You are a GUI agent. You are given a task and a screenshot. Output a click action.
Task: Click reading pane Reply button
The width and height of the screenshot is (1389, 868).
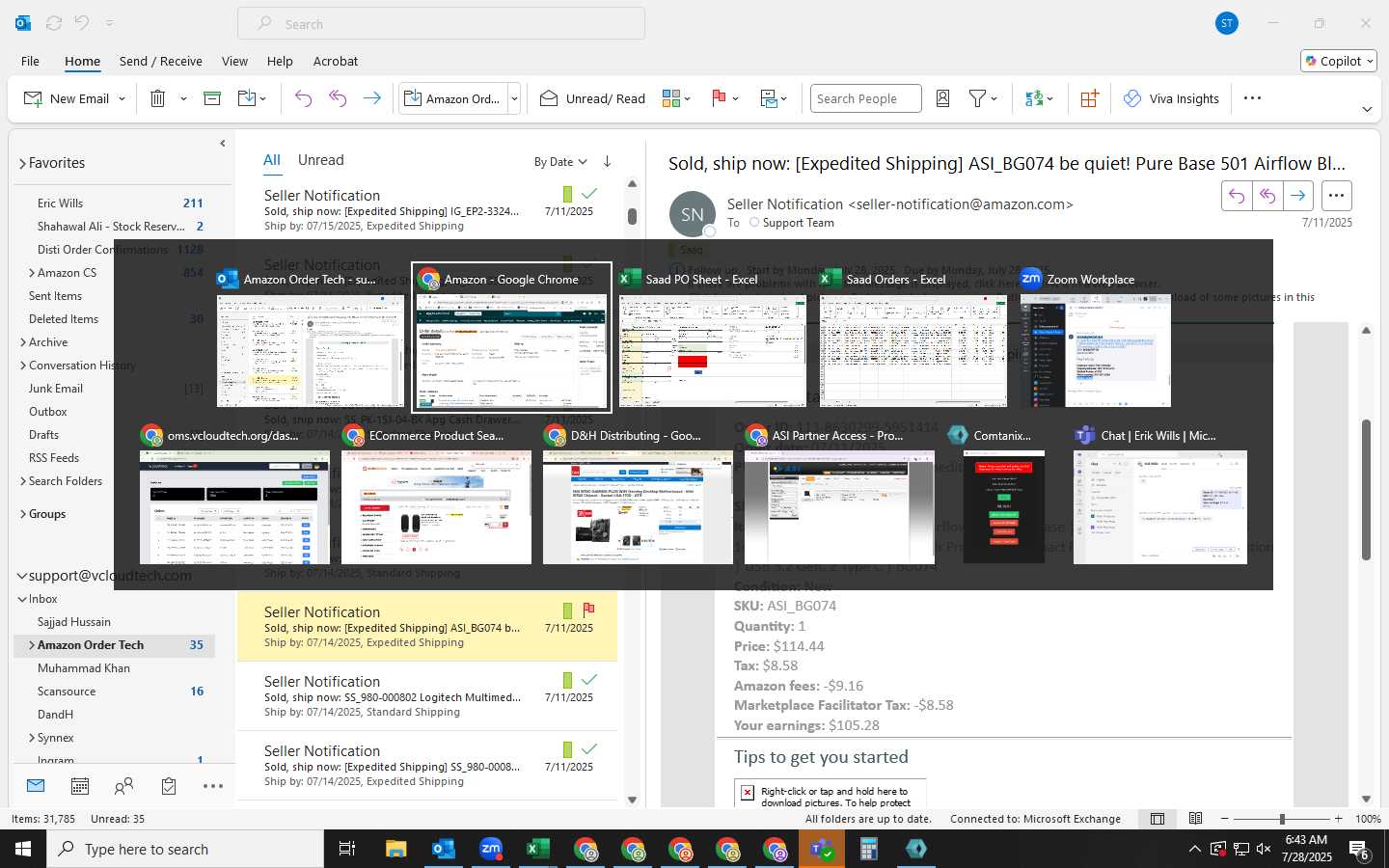tap(1237, 196)
